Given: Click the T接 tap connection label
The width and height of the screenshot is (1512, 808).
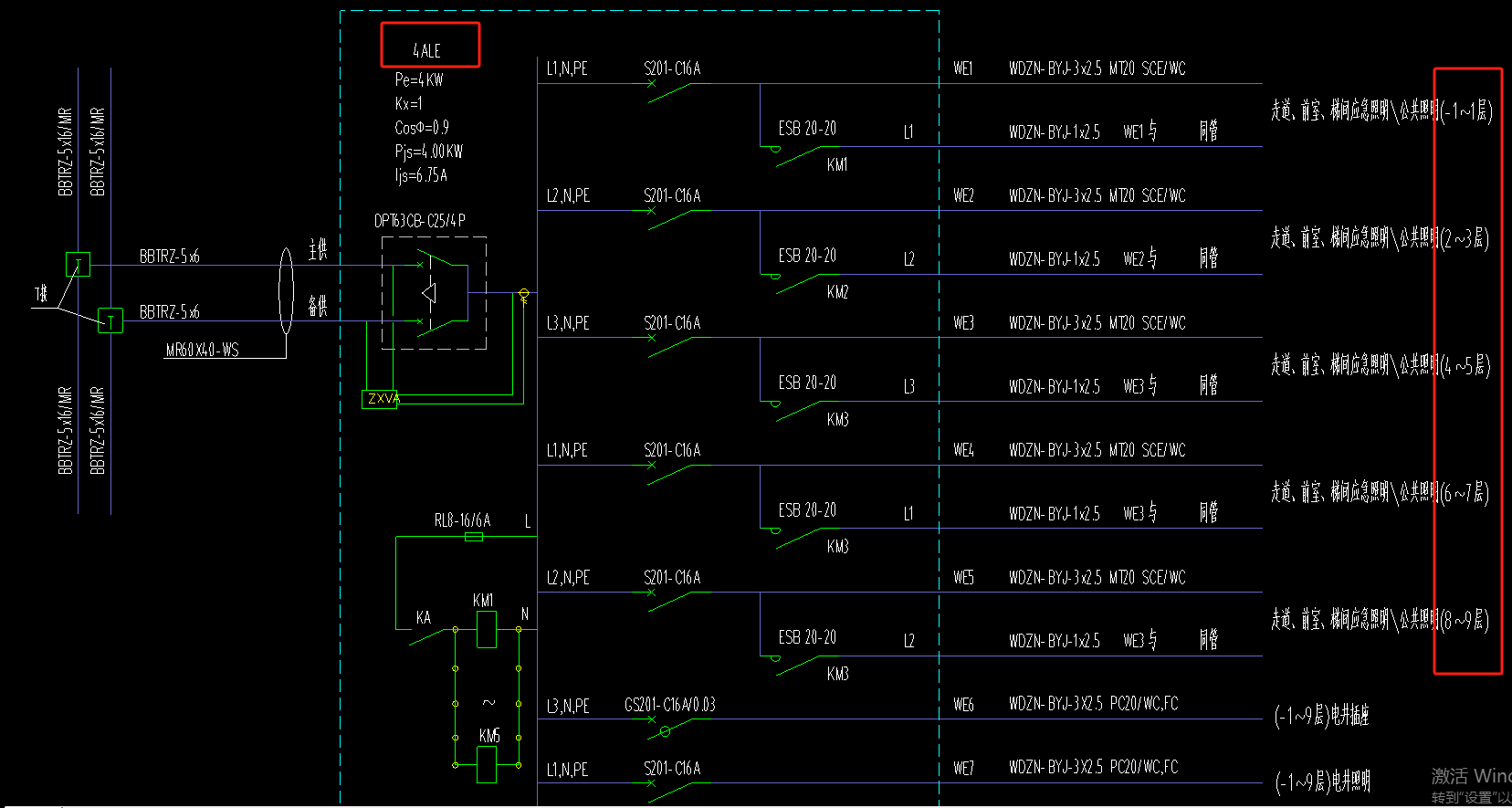Looking at the screenshot, I should pyautogui.click(x=41, y=294).
